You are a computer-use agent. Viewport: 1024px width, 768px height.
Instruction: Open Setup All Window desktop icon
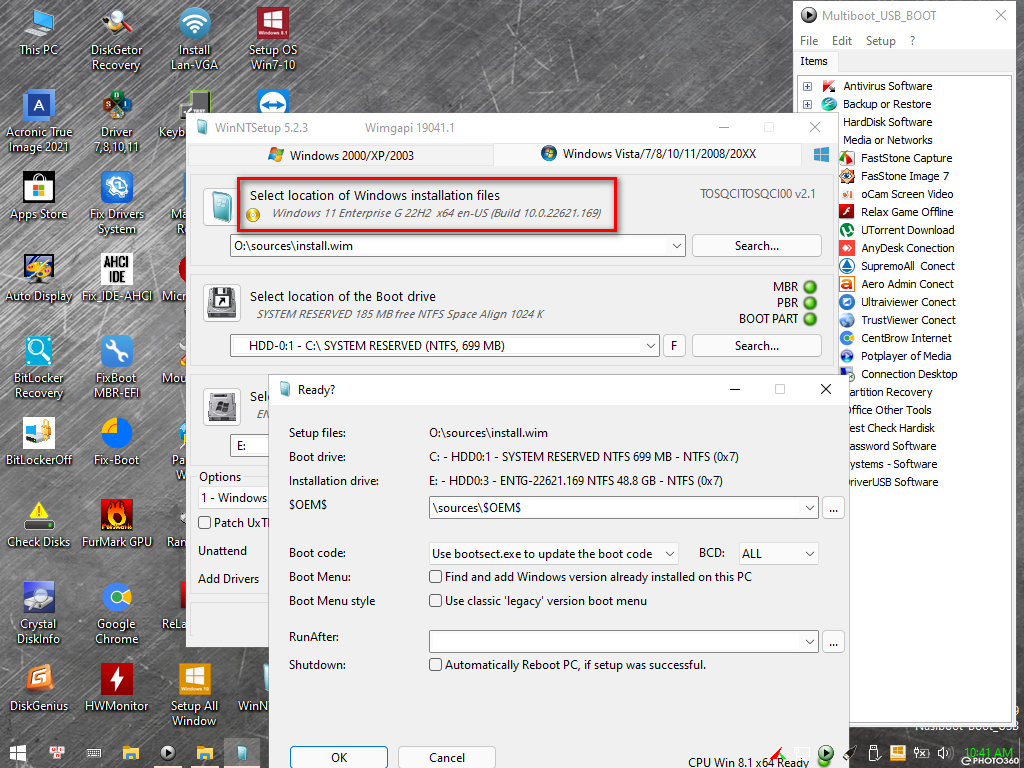pos(194,696)
